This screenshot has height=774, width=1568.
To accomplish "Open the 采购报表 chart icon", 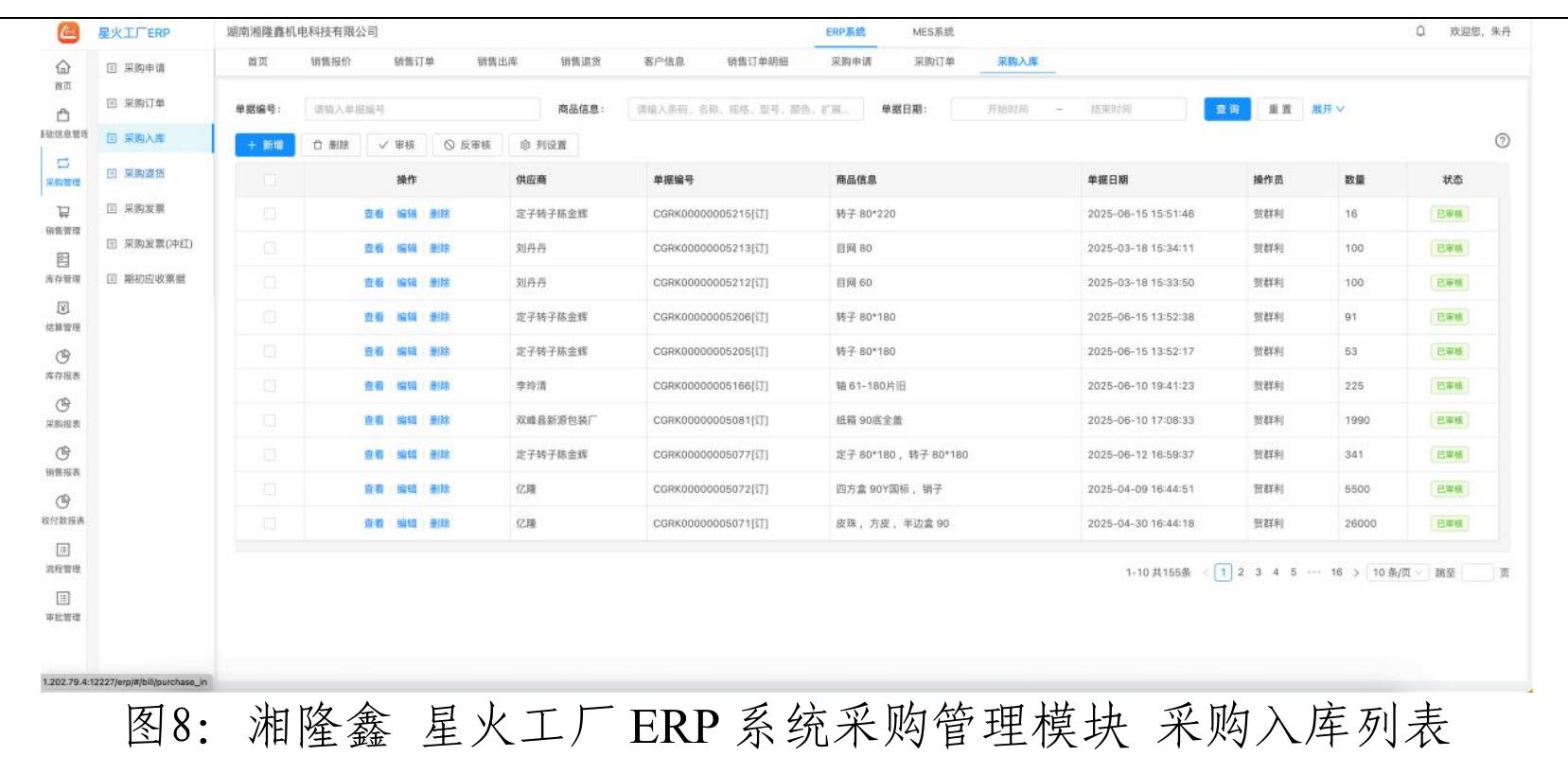I will click(62, 405).
